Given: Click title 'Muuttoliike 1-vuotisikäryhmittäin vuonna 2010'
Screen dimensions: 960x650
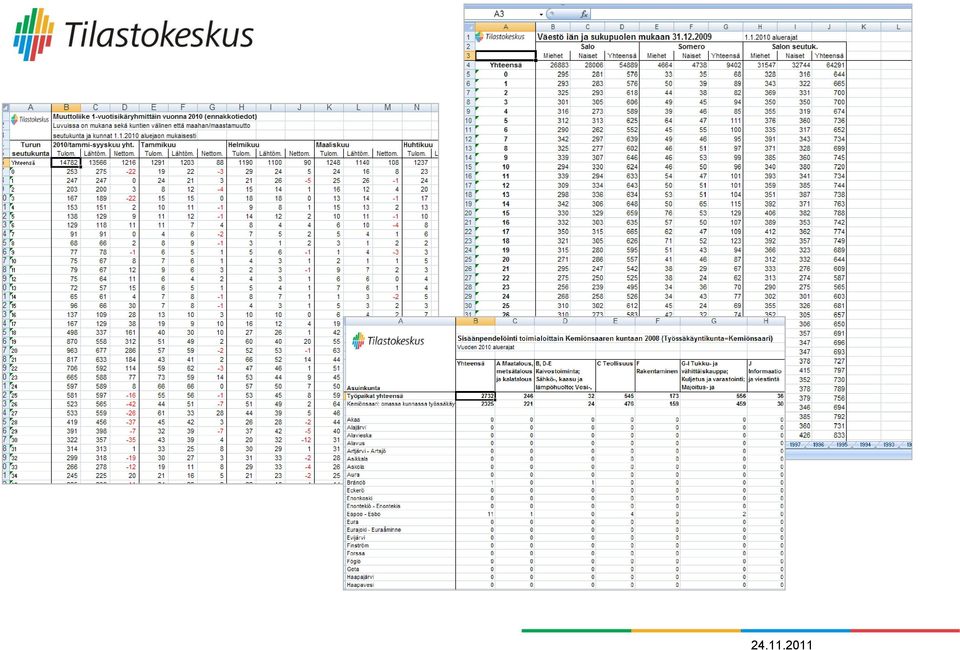Looking at the screenshot, I should pyautogui.click(x=155, y=116).
